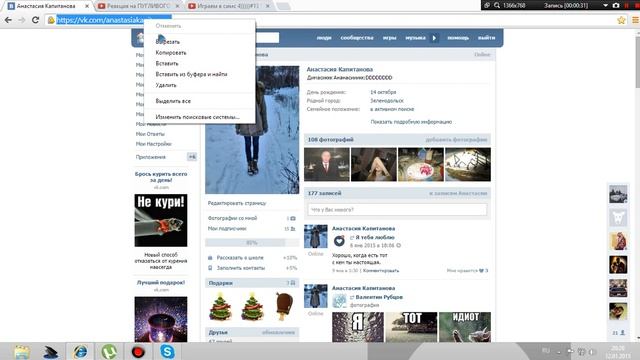Viewport: 640px width, 360px height.
Task: Choose Изменить поисковые системы option
Action: click(197, 117)
